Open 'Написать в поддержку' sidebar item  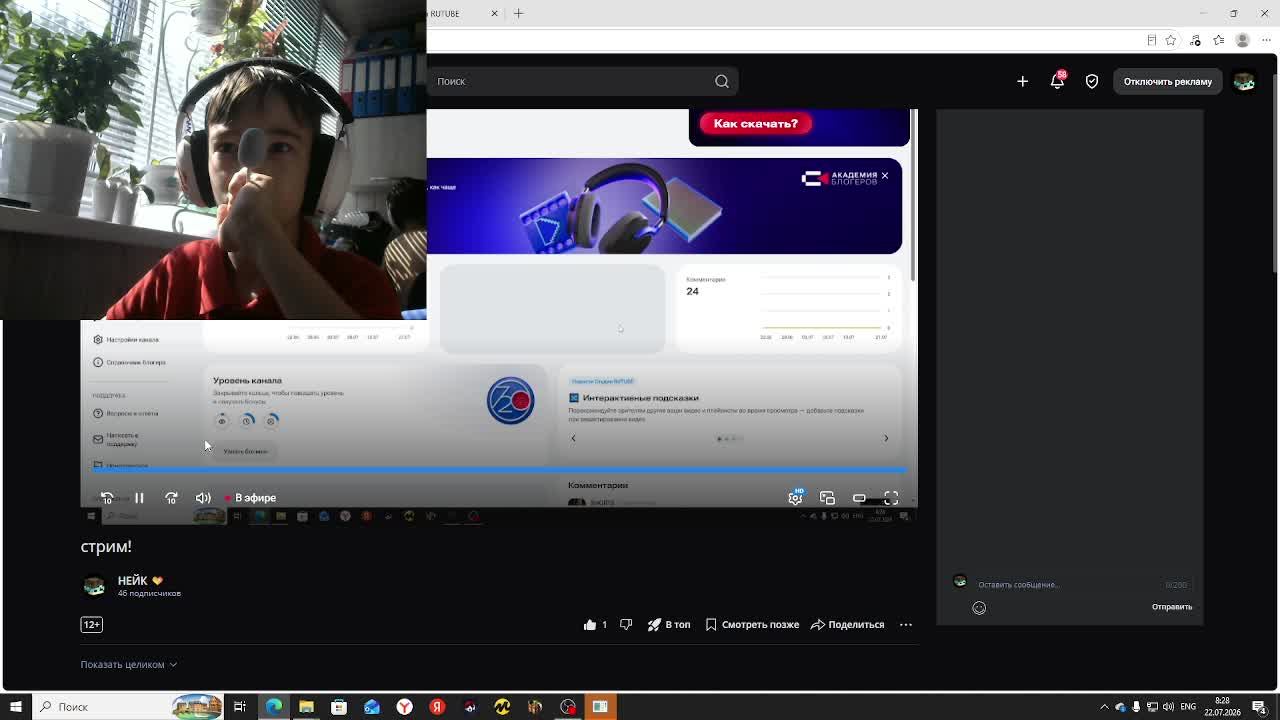coord(116,439)
